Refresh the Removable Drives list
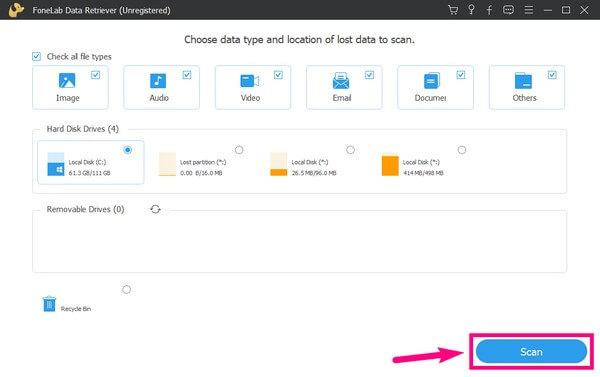The height and width of the screenshot is (377, 600). tap(155, 209)
